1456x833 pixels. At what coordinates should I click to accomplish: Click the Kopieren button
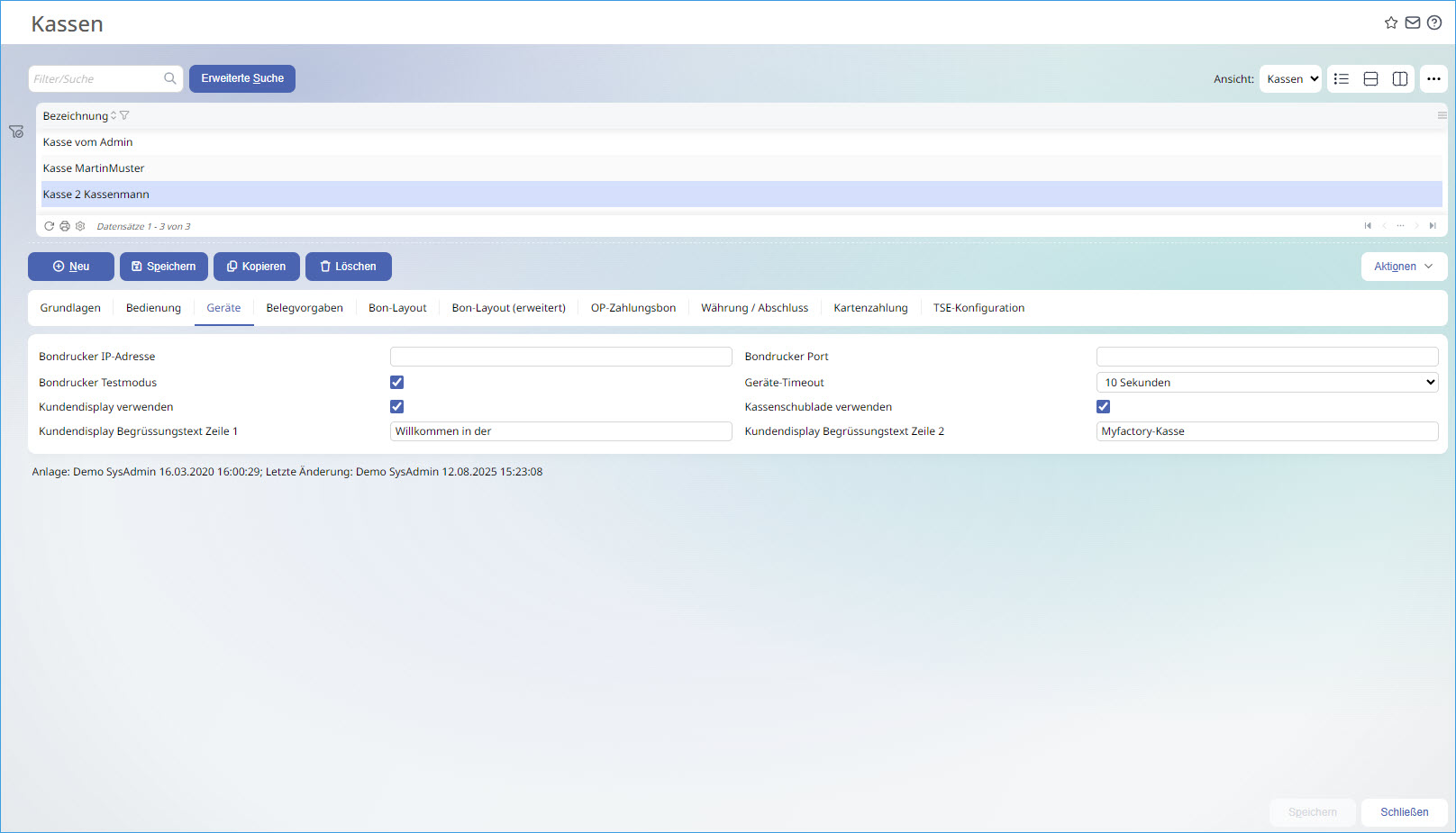point(257,267)
